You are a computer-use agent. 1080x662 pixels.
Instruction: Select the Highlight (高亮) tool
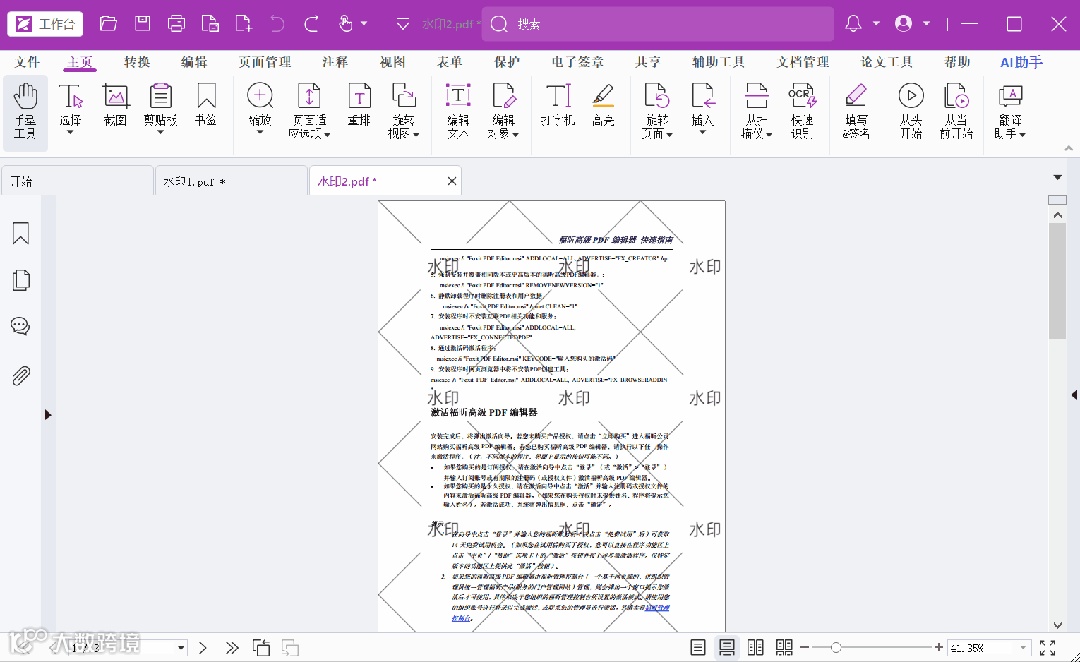coord(603,105)
